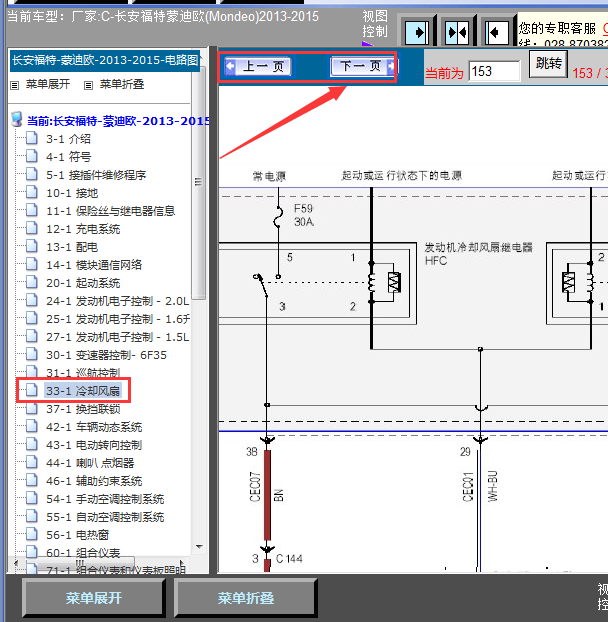
Task: Open tree item 5-1 接插件维修程序
Action: pos(96,175)
